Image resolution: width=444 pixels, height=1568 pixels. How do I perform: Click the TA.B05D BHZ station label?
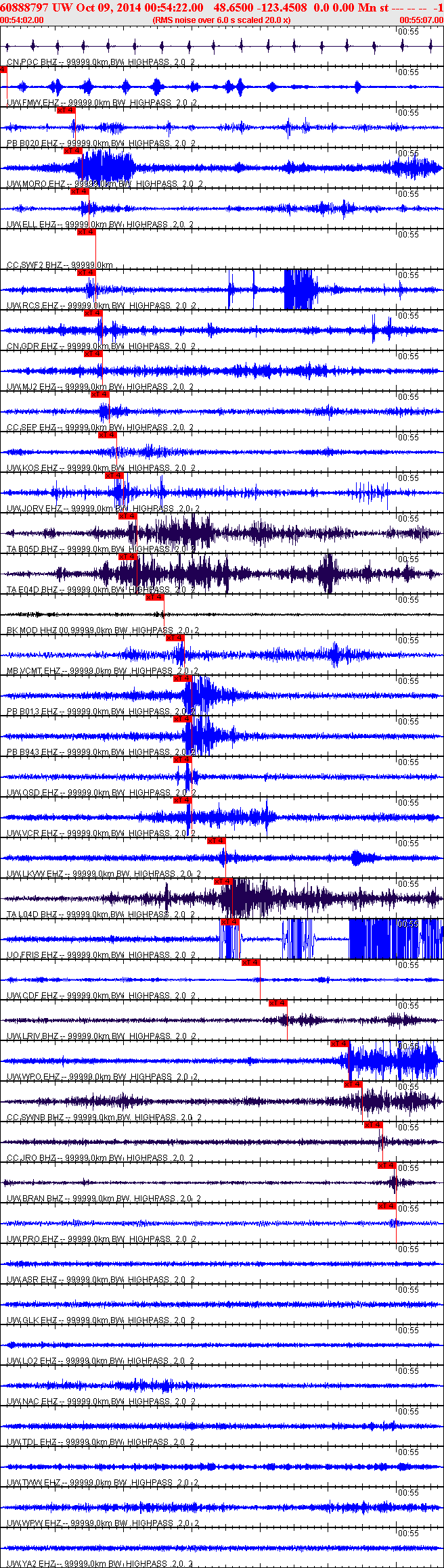(x=101, y=549)
